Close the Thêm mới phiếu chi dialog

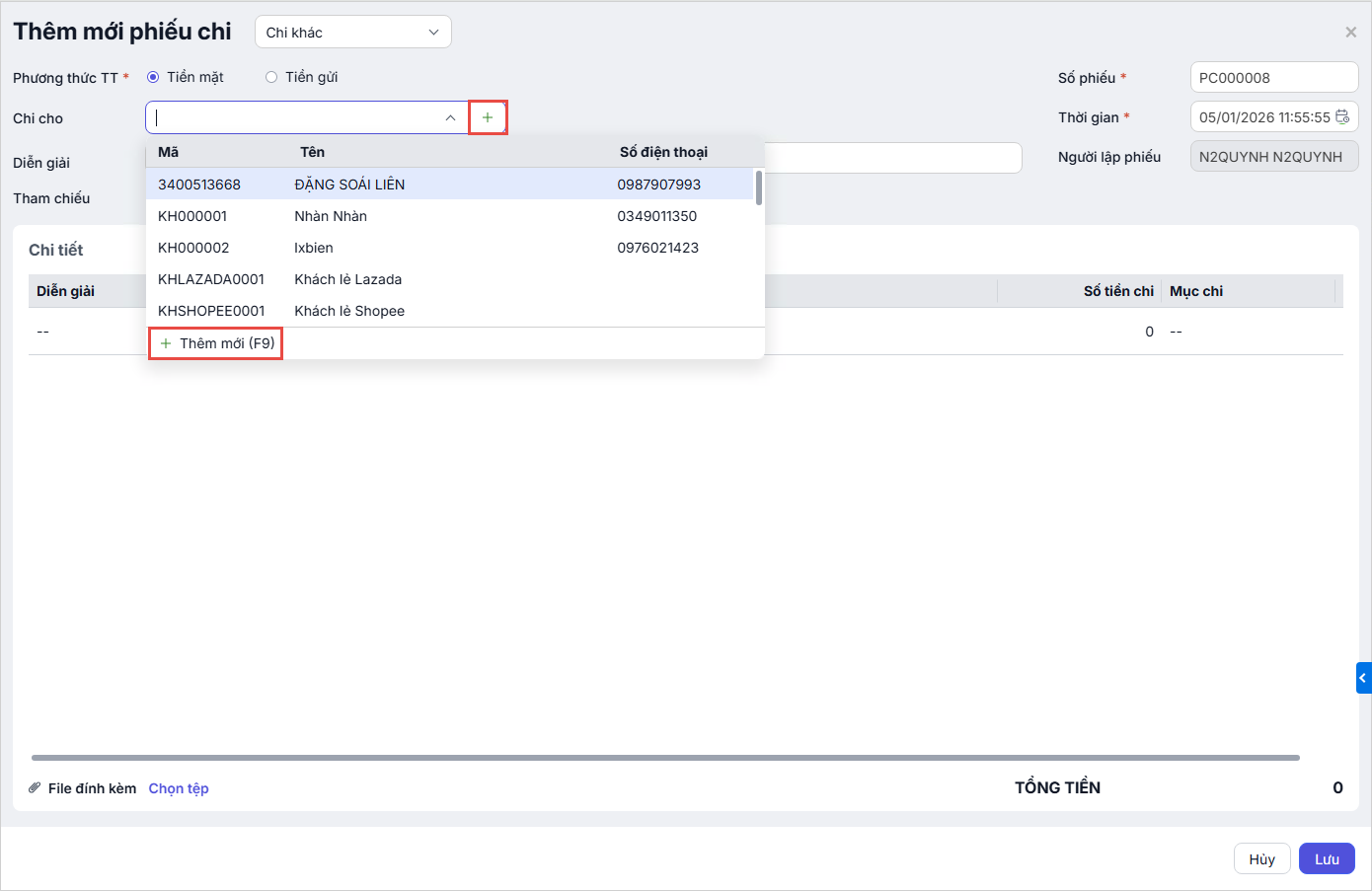click(x=1350, y=33)
